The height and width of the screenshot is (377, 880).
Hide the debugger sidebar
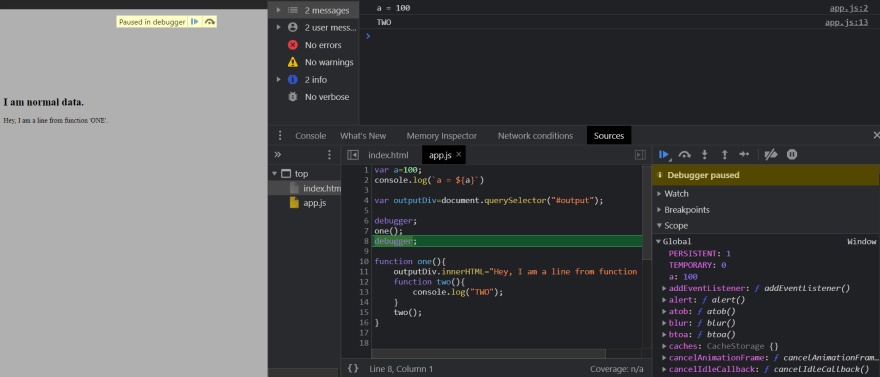640,155
